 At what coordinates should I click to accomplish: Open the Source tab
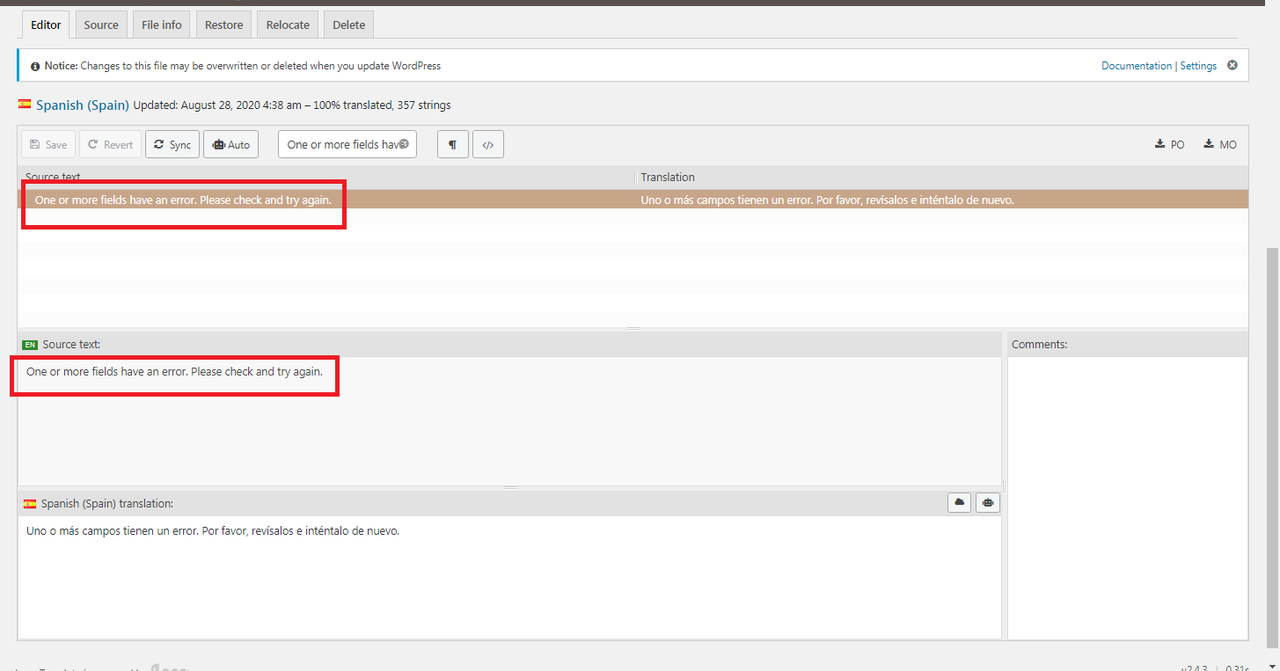pyautogui.click(x=101, y=25)
